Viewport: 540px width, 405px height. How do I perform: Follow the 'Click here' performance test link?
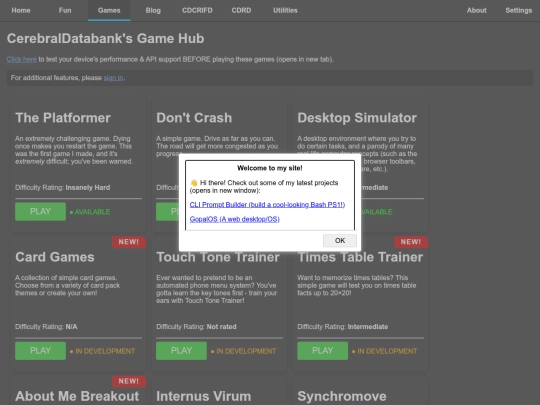[22, 59]
